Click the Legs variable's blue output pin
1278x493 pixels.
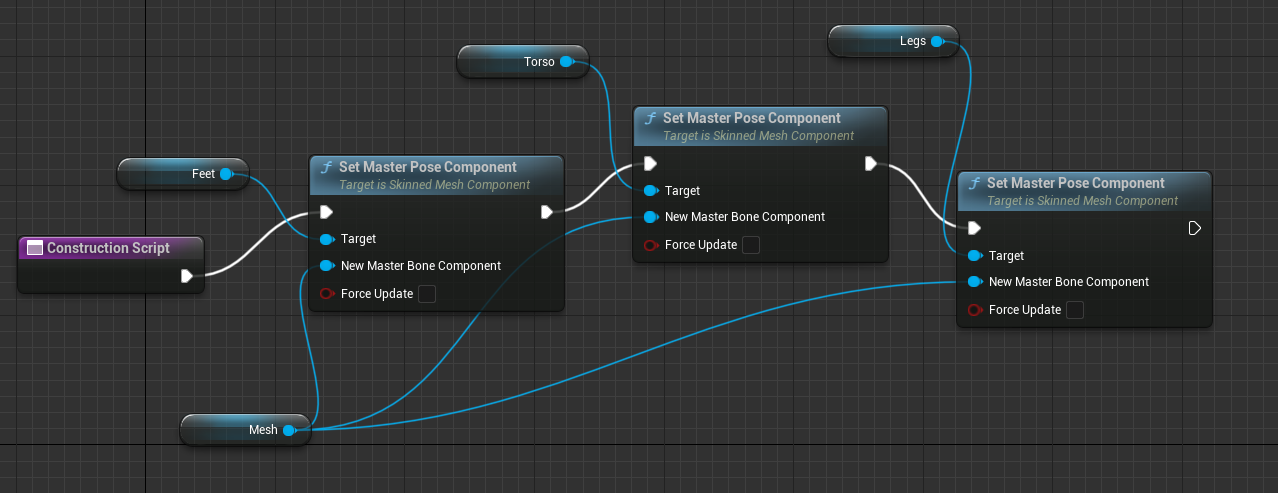click(x=937, y=41)
